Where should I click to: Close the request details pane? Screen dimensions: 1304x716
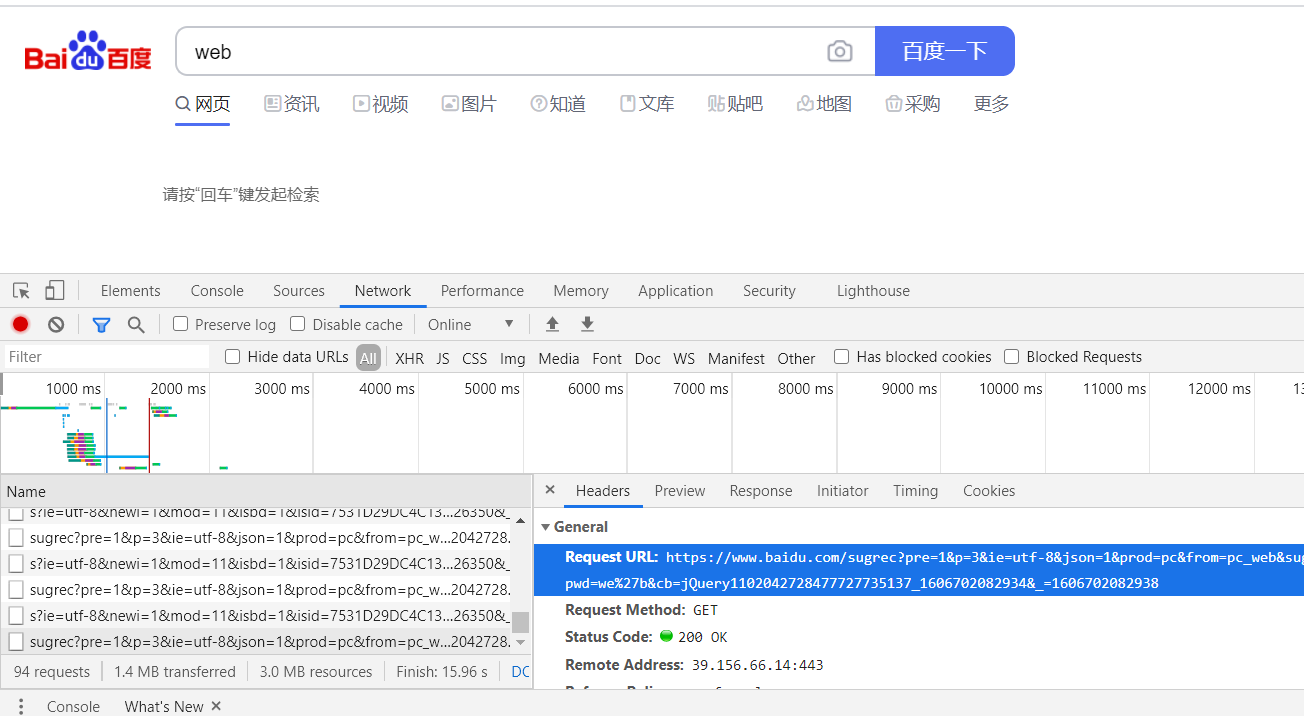[550, 490]
